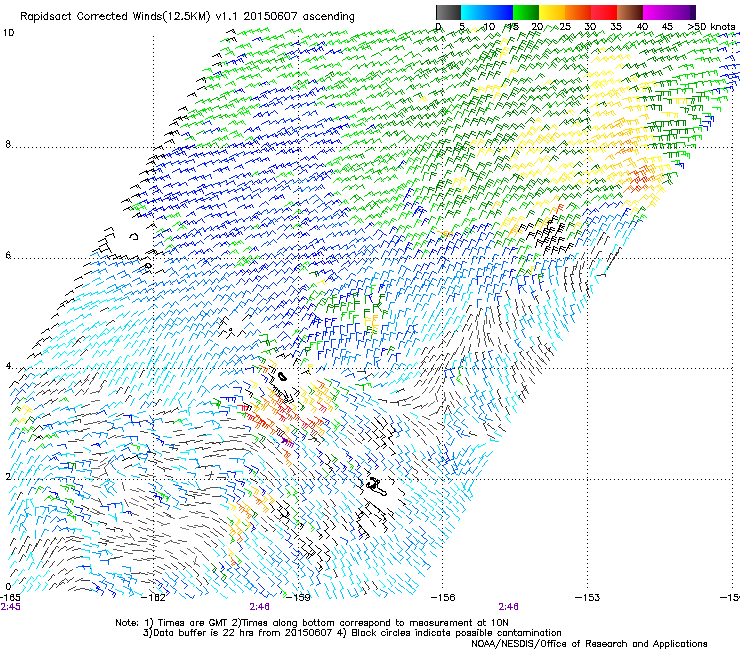Click the note 'Data buffer is 22 hrs'
Image resolution: width=740 pixels, height=650 pixels.
coord(205,633)
